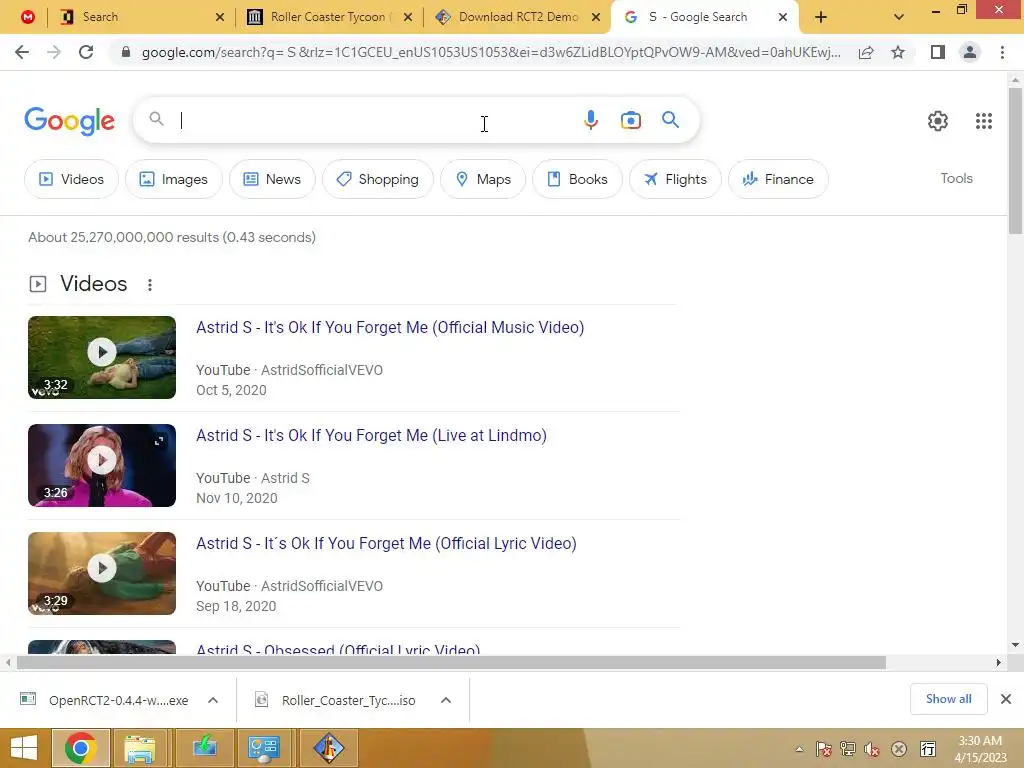The image size is (1024, 768).
Task: Open the Action Center flag tray icon
Action: point(824,749)
